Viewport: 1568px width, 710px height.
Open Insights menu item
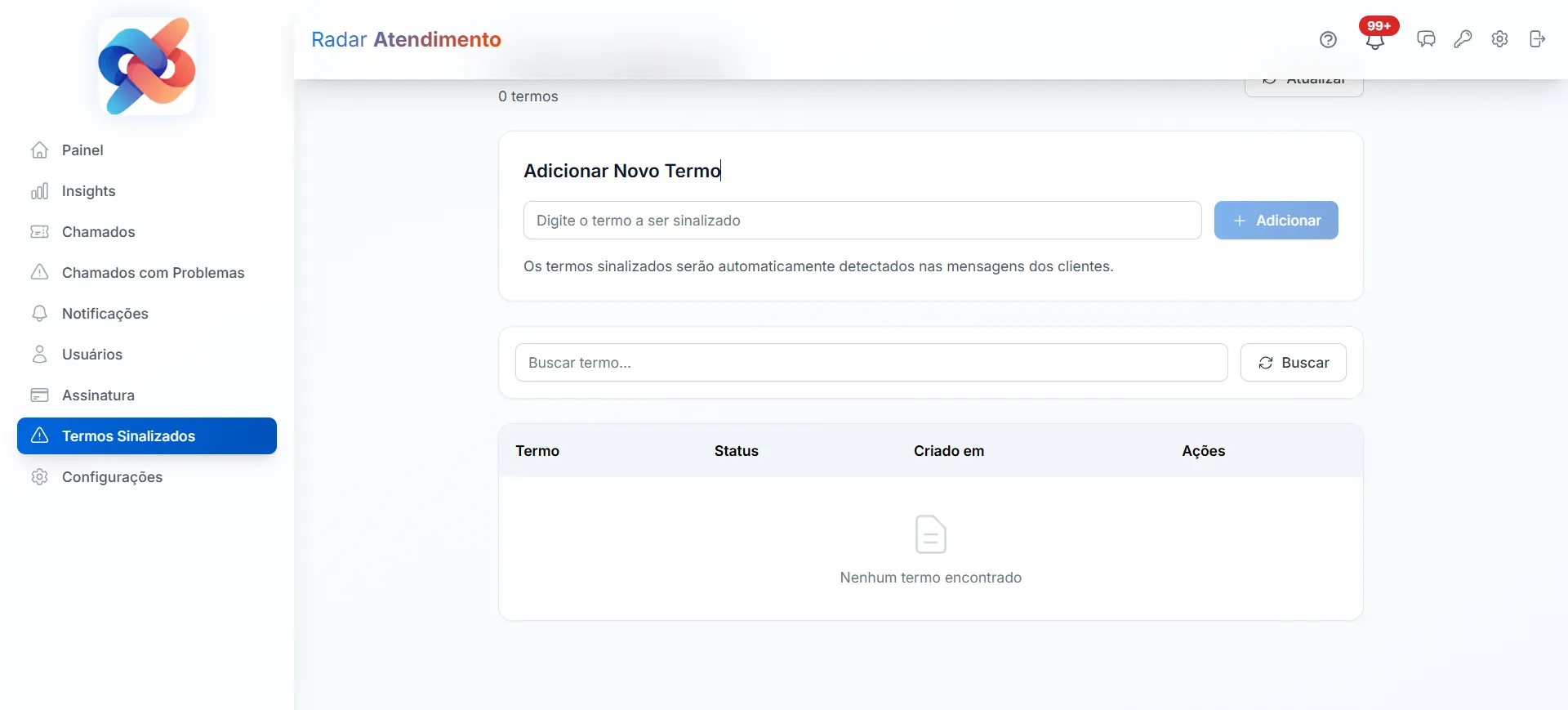(147, 191)
